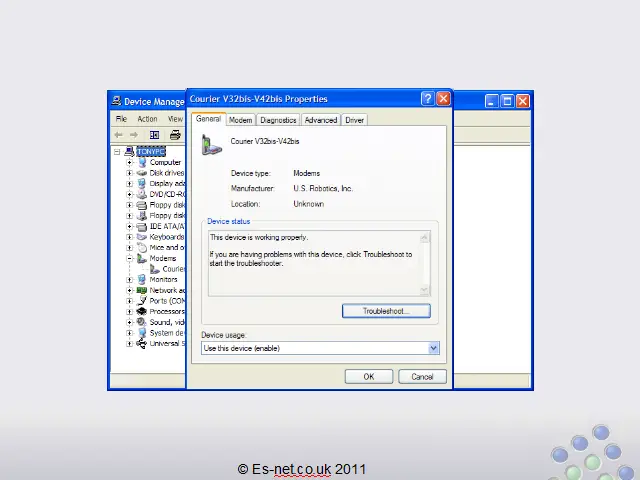Expand the Monitors category
The height and width of the screenshot is (480, 640).
click(x=129, y=280)
